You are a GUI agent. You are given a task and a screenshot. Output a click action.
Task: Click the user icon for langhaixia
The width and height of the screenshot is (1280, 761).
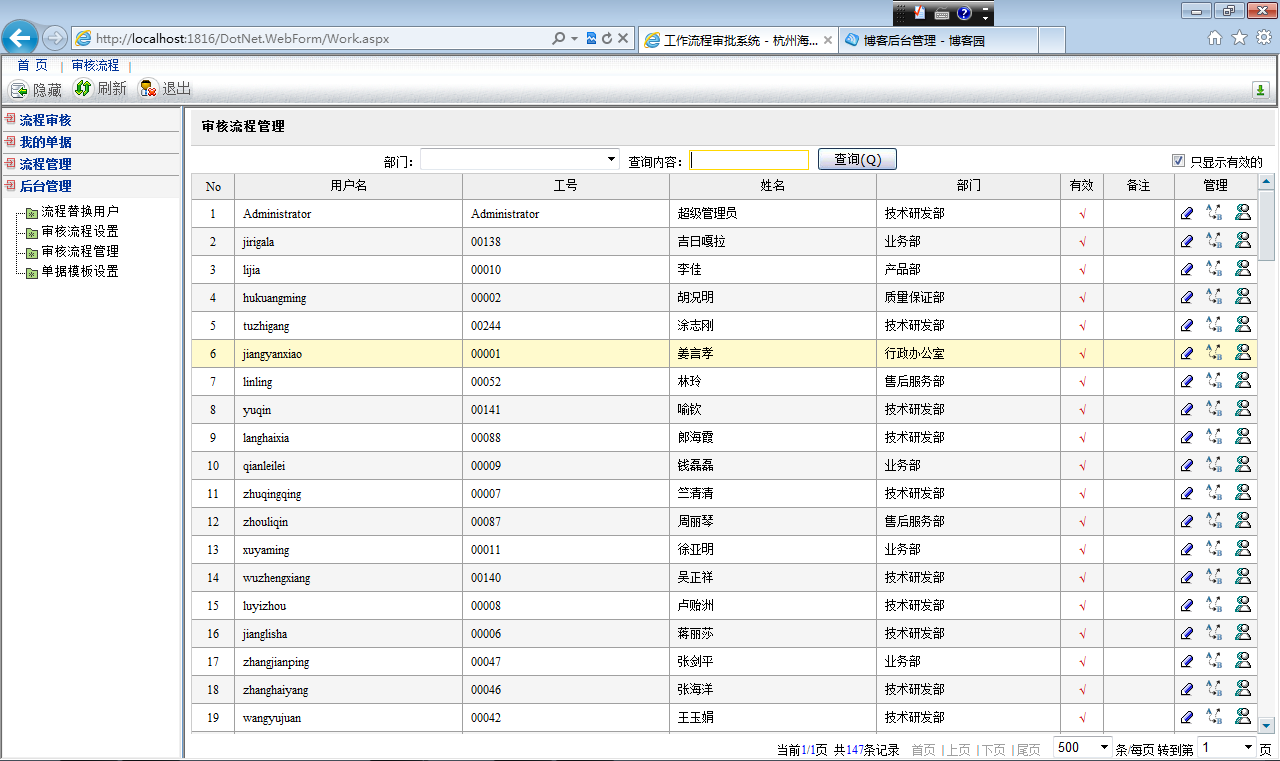pos(1243,436)
